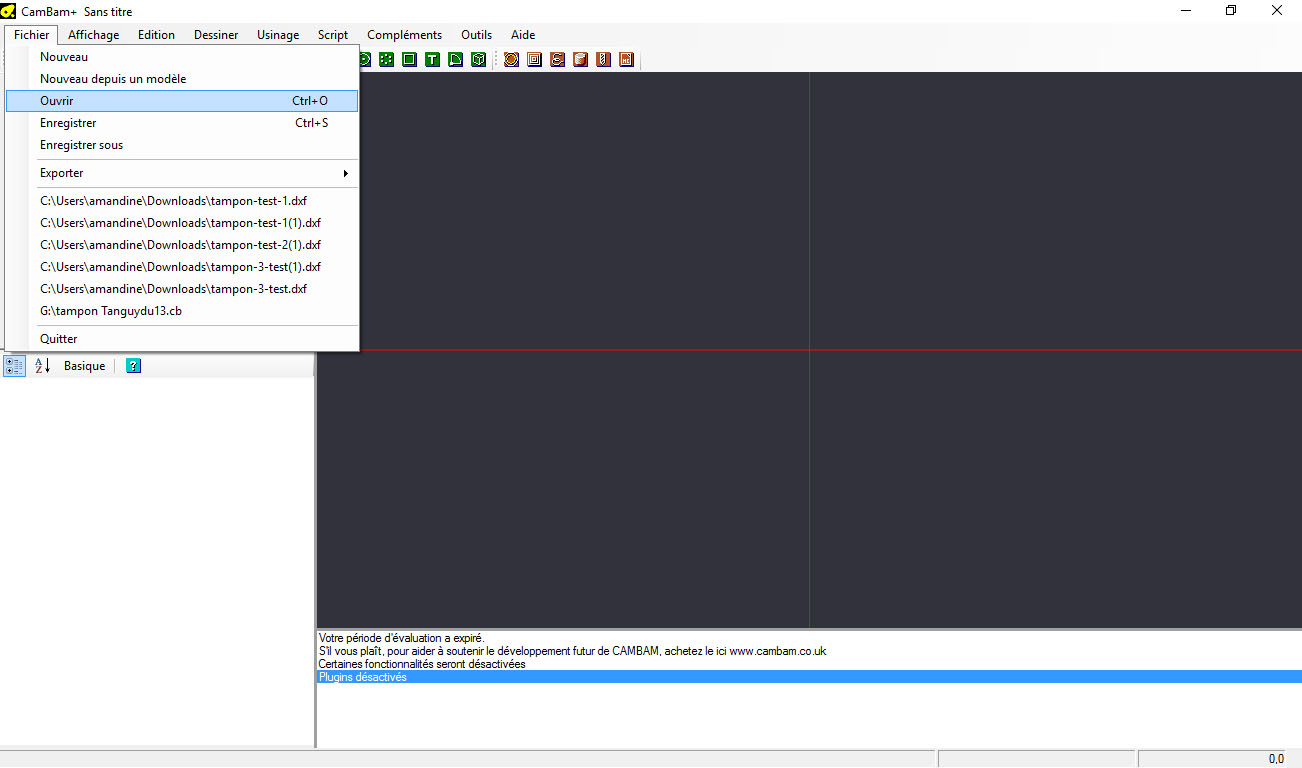This screenshot has height=768, width=1302.
Task: Open the Compléments menu
Action: coord(404,35)
